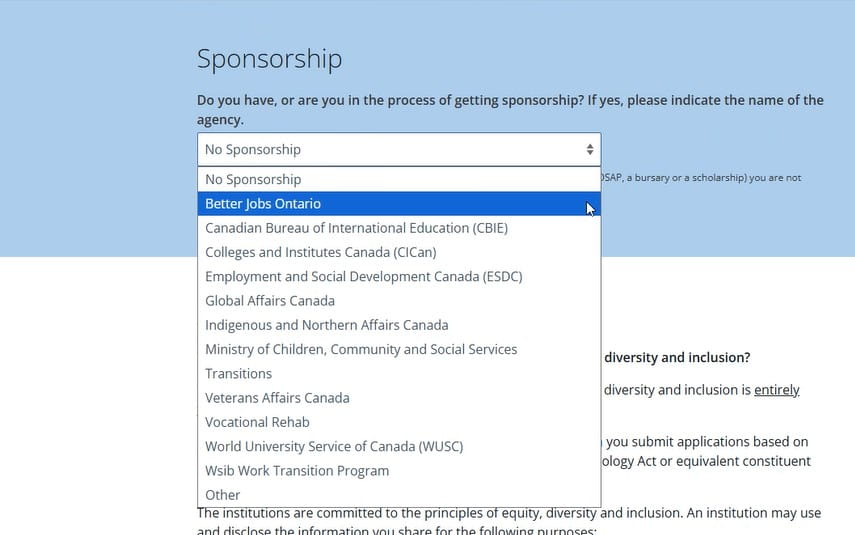
Task: Click the Sponsorship section heading
Action: (269, 59)
